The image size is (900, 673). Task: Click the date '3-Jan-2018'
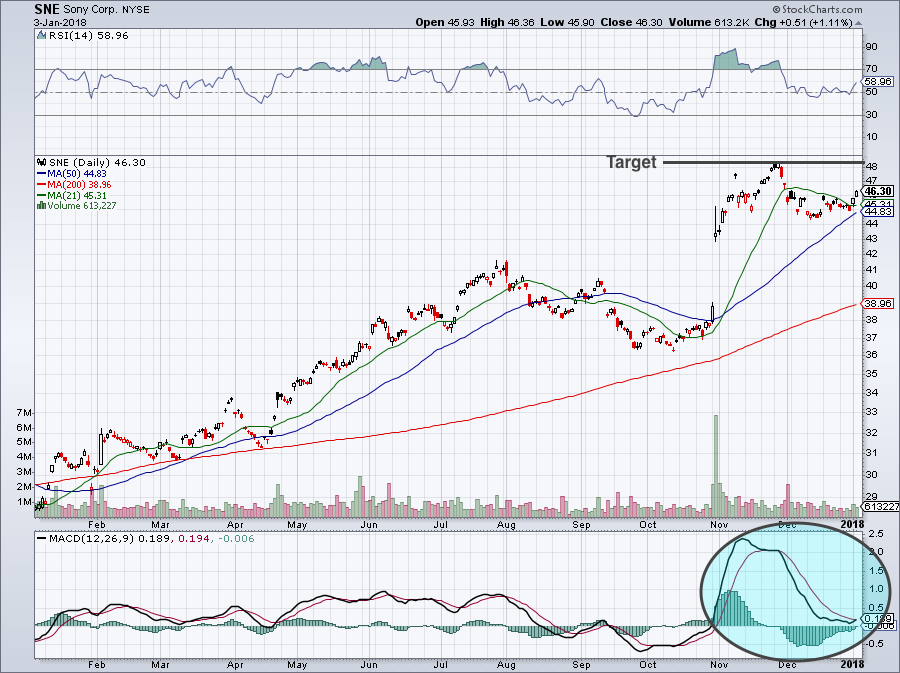pos(60,22)
